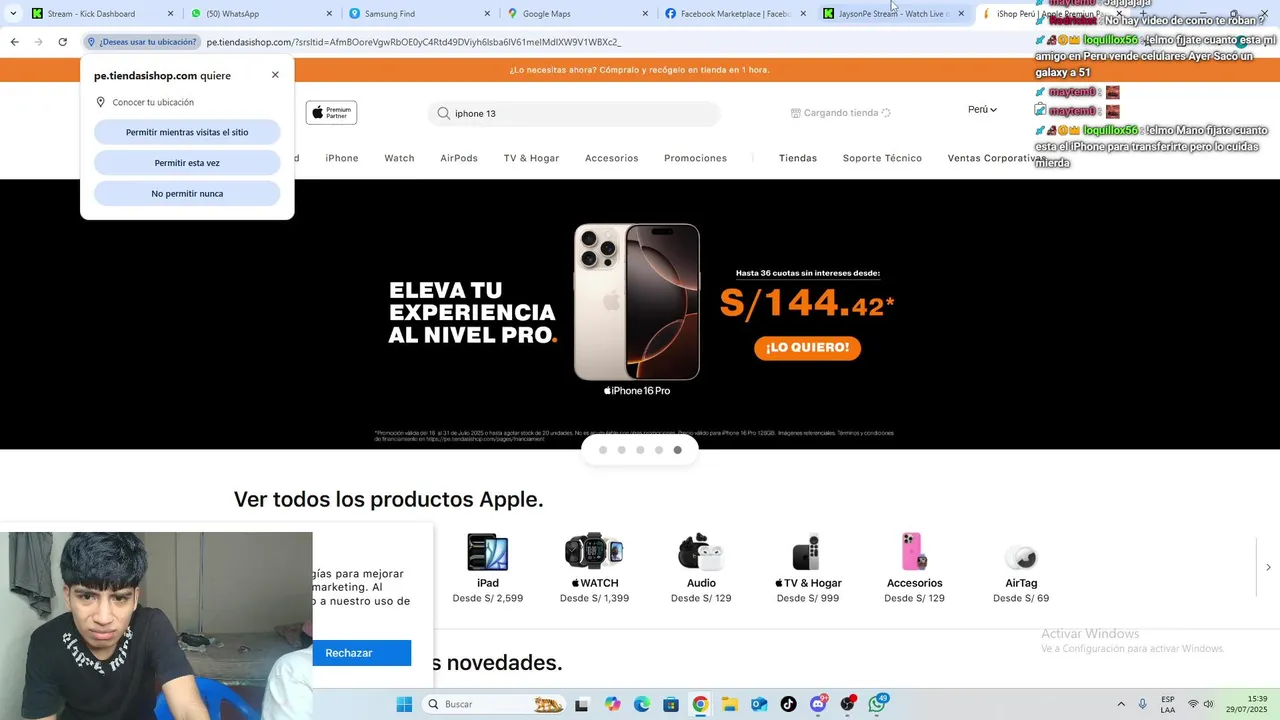
Task: Click the browser address bar URL
Action: tap(413, 42)
